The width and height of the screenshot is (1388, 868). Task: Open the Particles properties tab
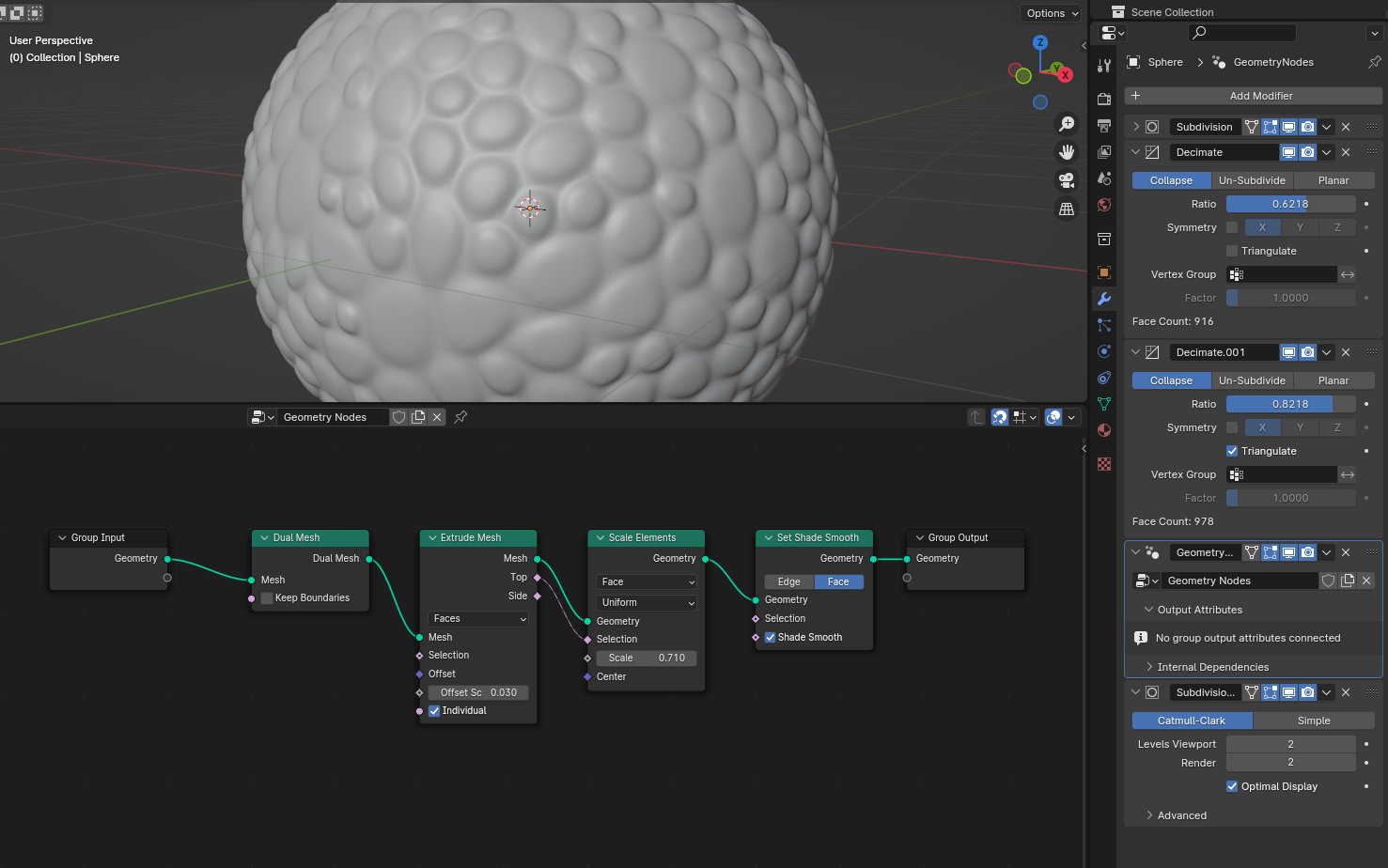[1104, 325]
